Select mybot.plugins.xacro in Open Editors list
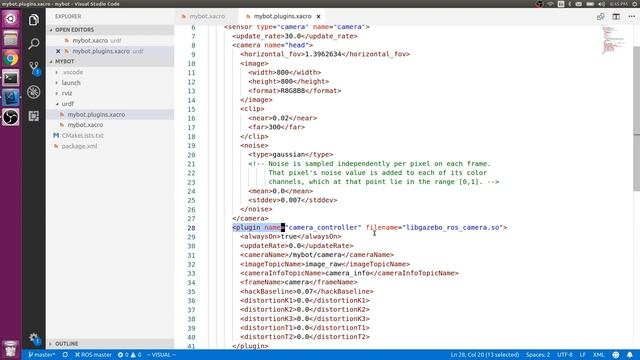 110,51
